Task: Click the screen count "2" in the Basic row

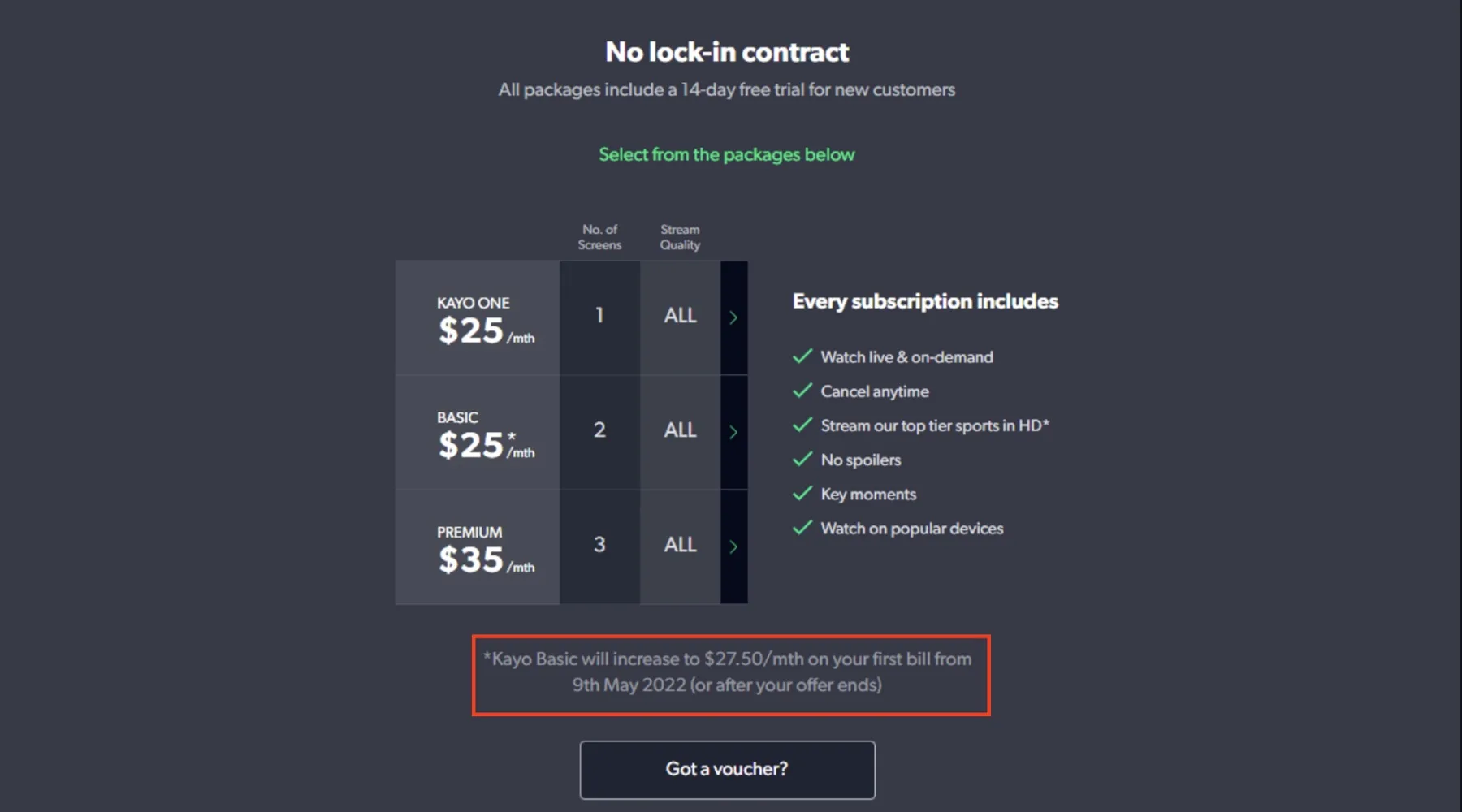Action: click(x=599, y=430)
